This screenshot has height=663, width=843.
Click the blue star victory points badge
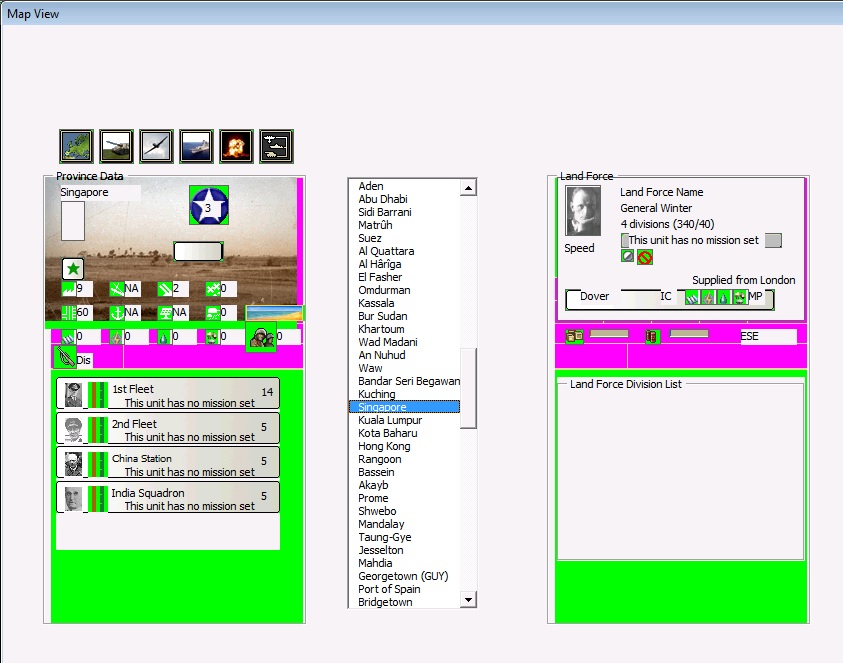209,206
